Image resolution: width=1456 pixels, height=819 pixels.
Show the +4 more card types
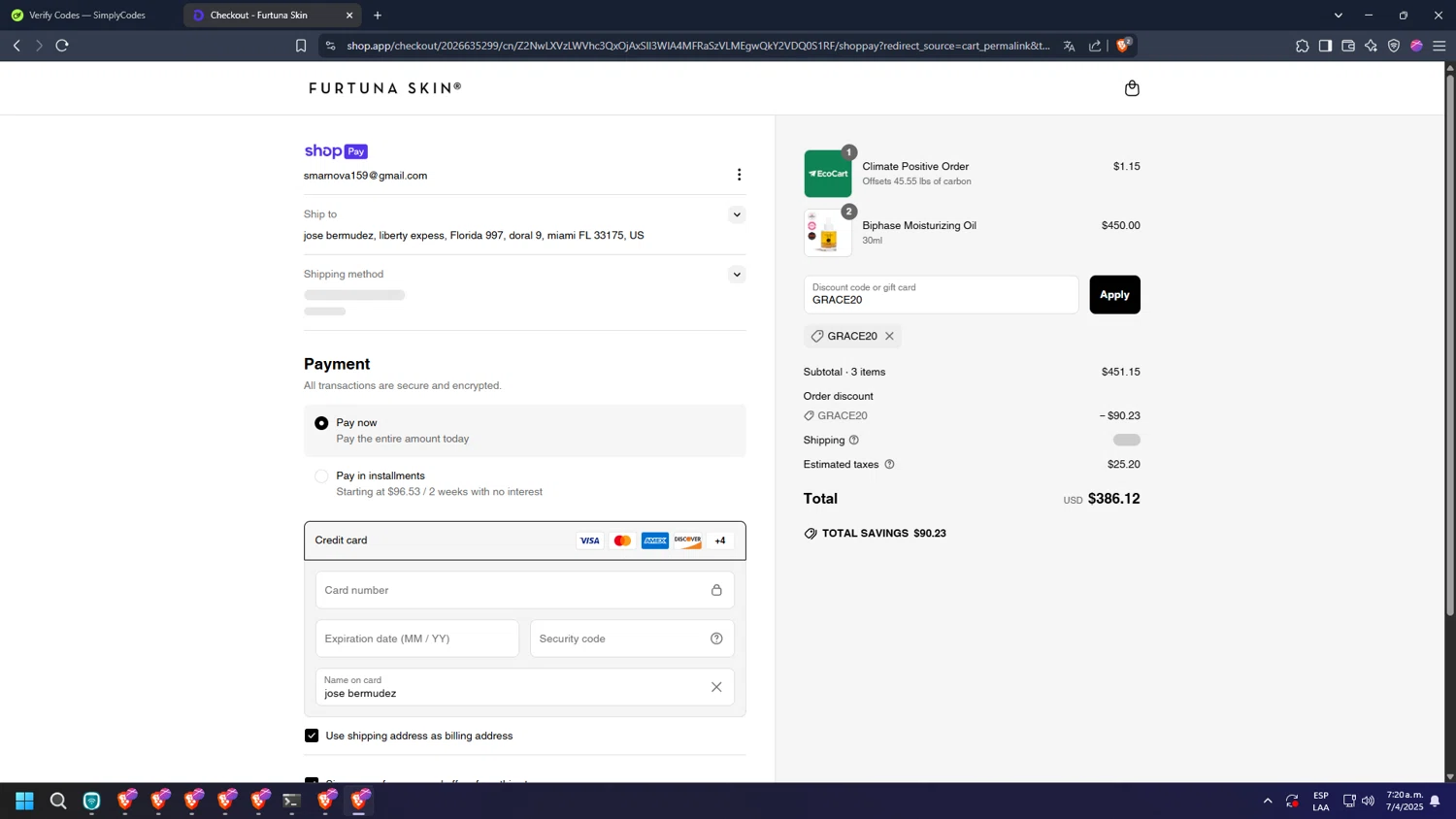(719, 541)
